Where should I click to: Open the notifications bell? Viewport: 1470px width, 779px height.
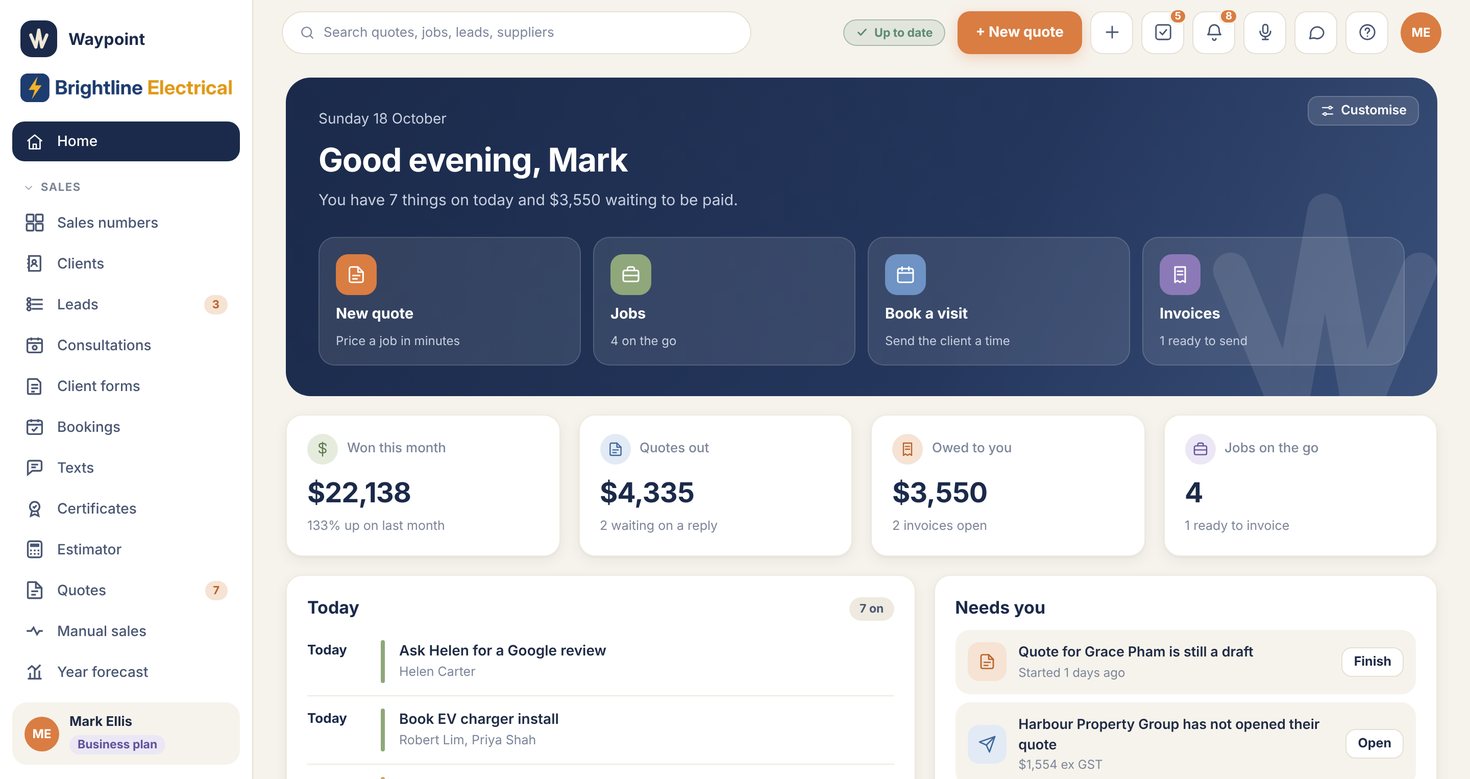(1214, 32)
